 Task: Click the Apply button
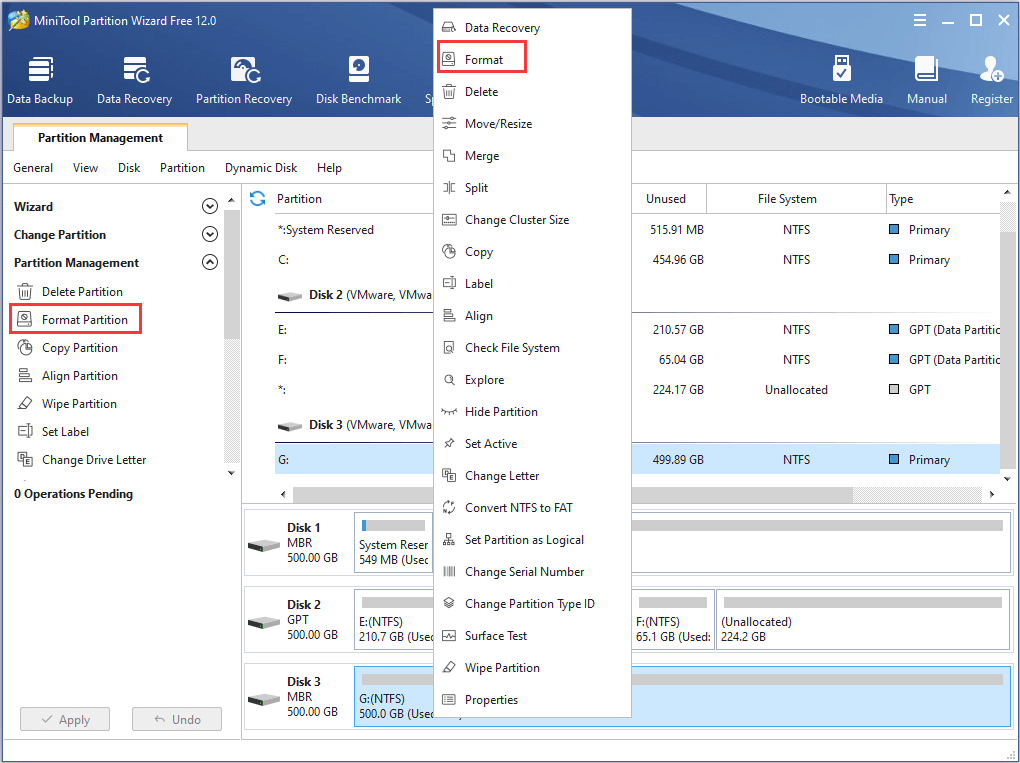point(65,719)
